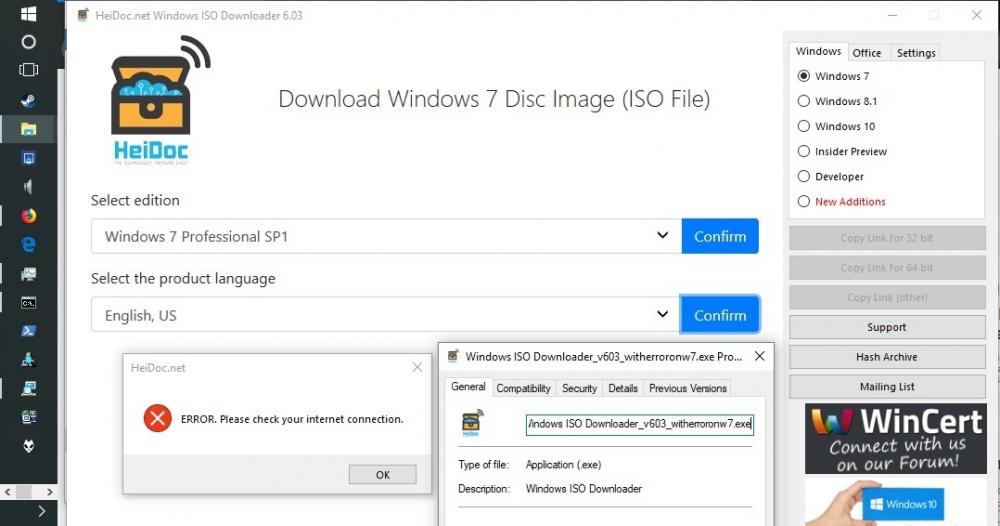Open PowerShell from the taskbar
The height and width of the screenshot is (526, 1000).
tap(28, 331)
